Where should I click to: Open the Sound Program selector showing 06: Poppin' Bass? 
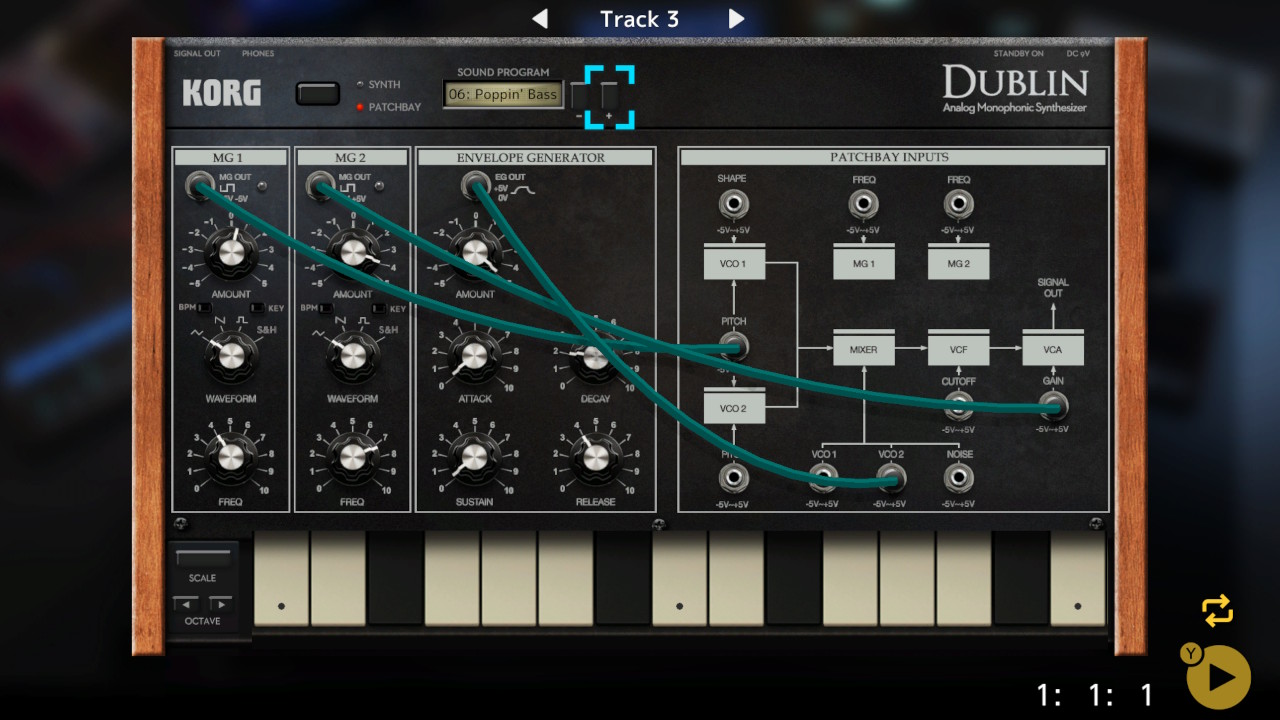(502, 93)
